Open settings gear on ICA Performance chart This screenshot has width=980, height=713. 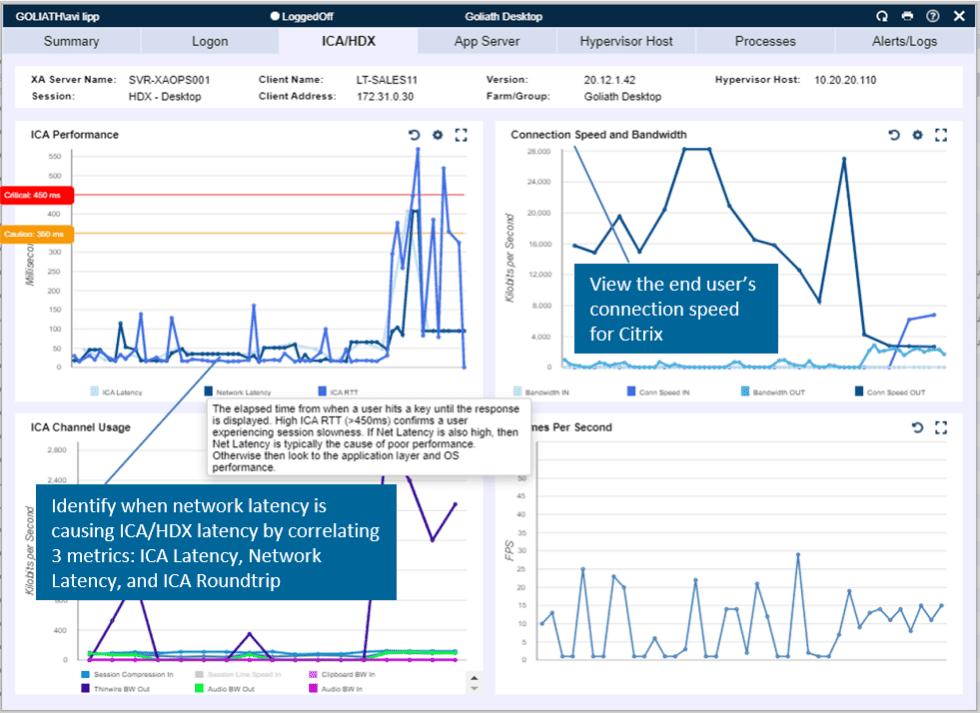coord(437,134)
